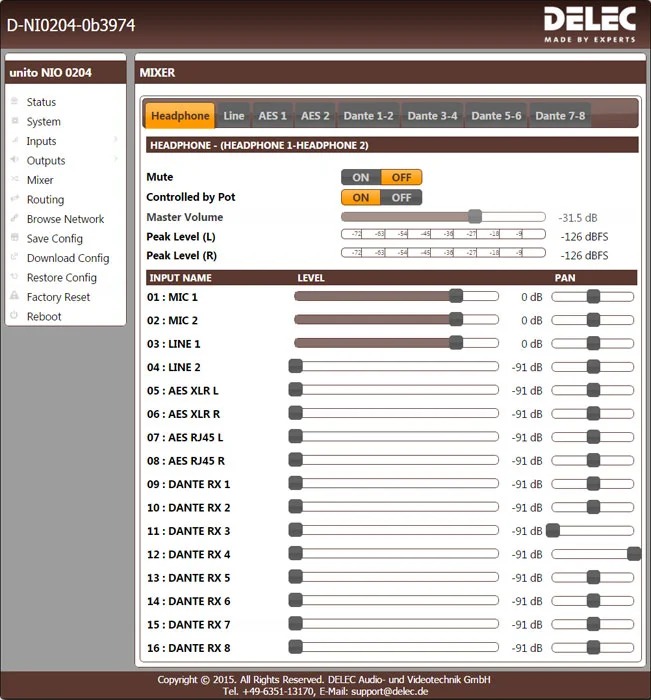This screenshot has width=651, height=700.
Task: Click the AES RJ45 R pan slider
Action: point(593,460)
